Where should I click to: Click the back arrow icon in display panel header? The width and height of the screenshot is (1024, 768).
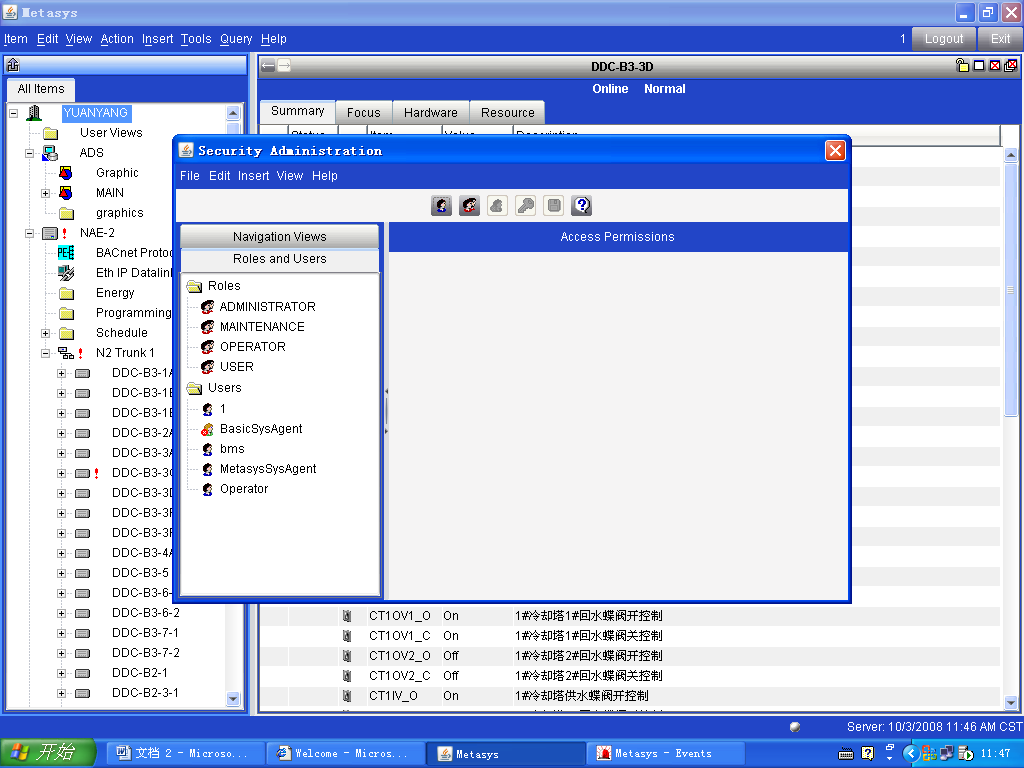268,66
